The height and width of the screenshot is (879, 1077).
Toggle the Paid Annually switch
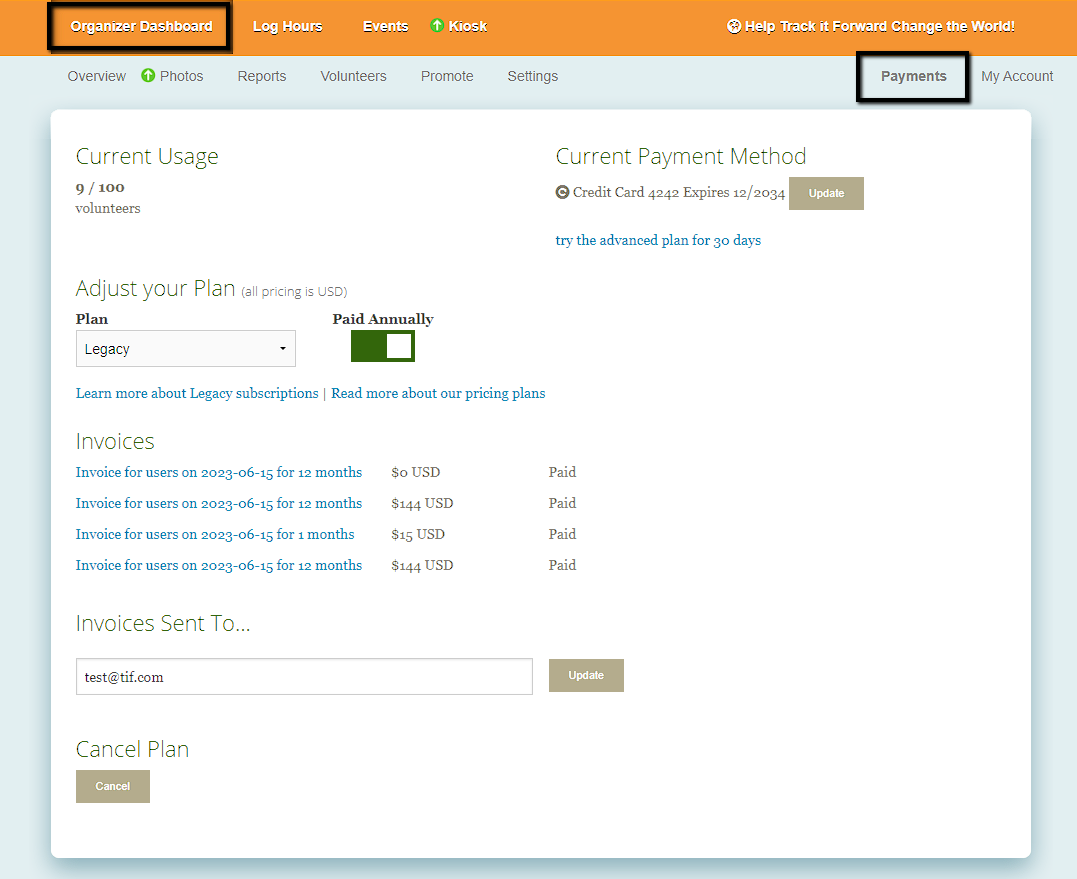[x=383, y=347]
